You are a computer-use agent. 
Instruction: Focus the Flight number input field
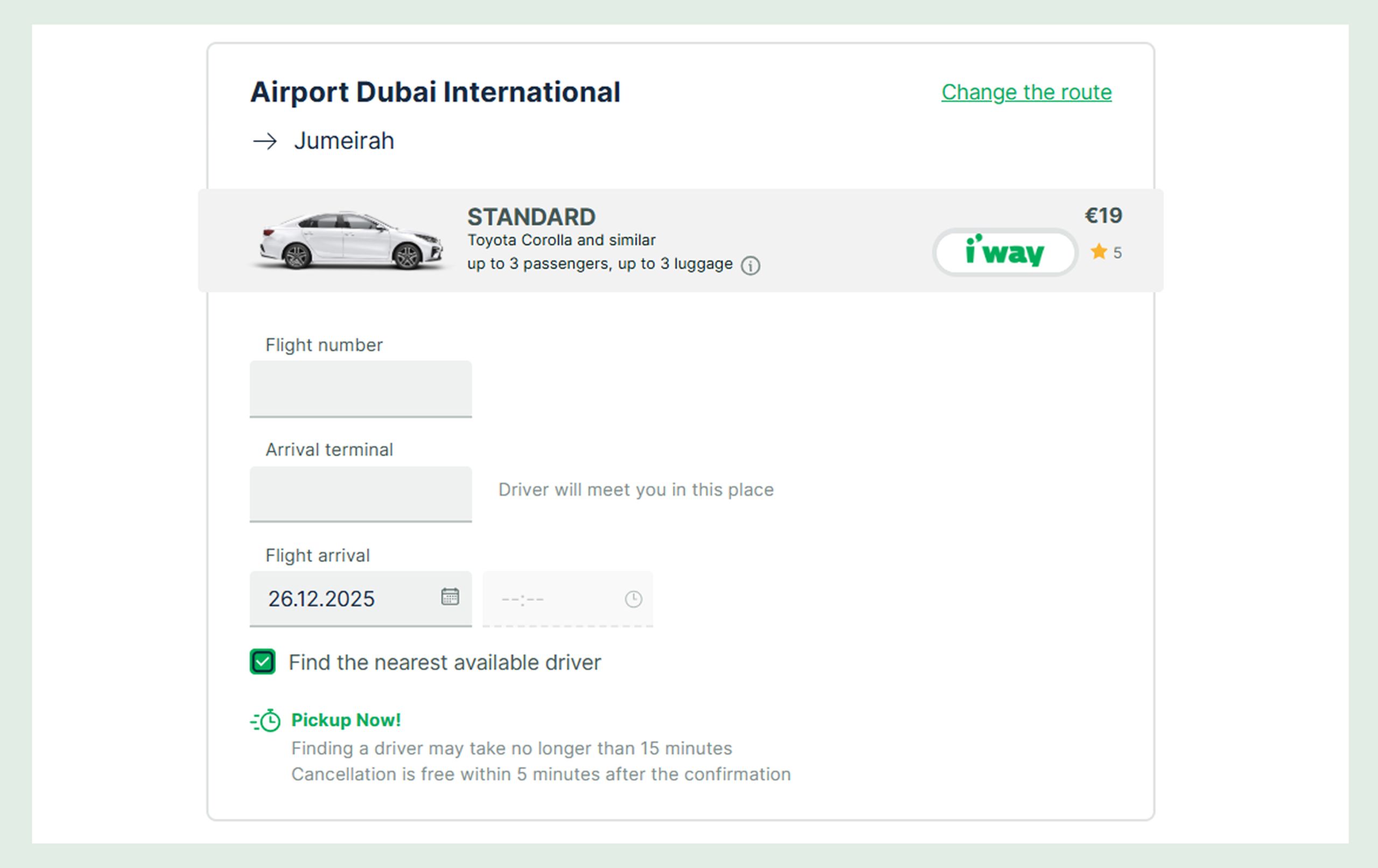coord(361,389)
